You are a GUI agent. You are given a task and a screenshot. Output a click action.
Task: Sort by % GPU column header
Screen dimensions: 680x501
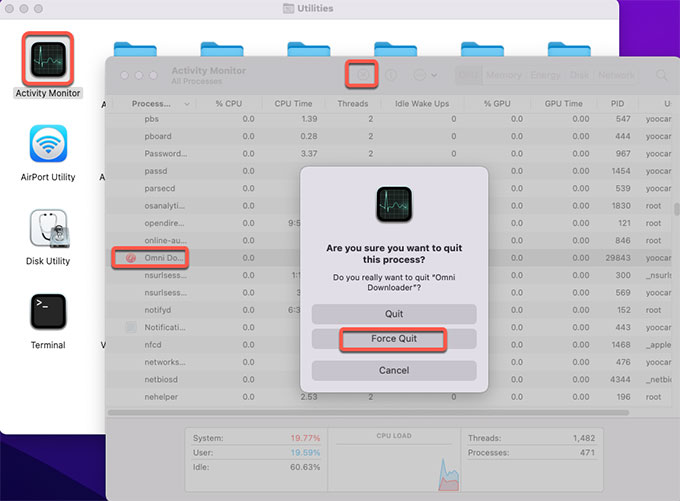point(497,104)
